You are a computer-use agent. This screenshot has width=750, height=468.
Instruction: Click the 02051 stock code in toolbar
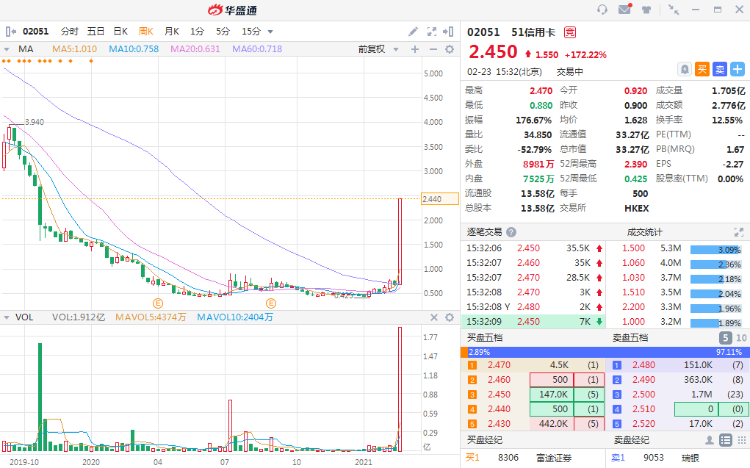point(36,32)
